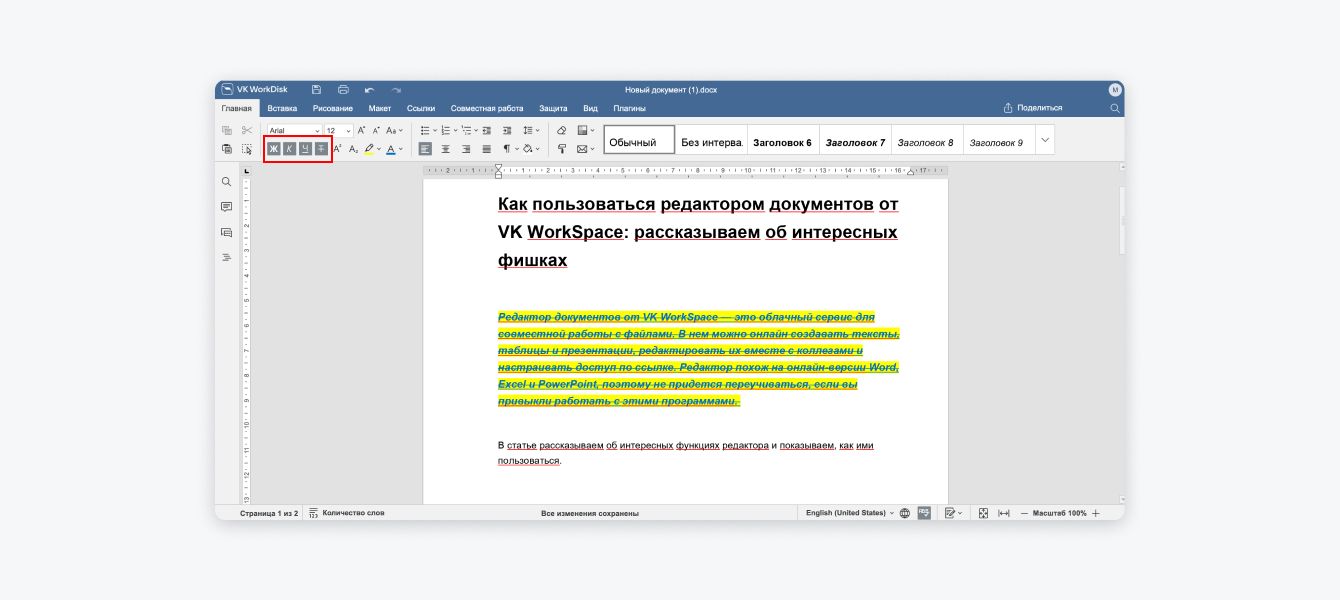
Task: Click the yellow highlight color marker
Action: pos(368,149)
